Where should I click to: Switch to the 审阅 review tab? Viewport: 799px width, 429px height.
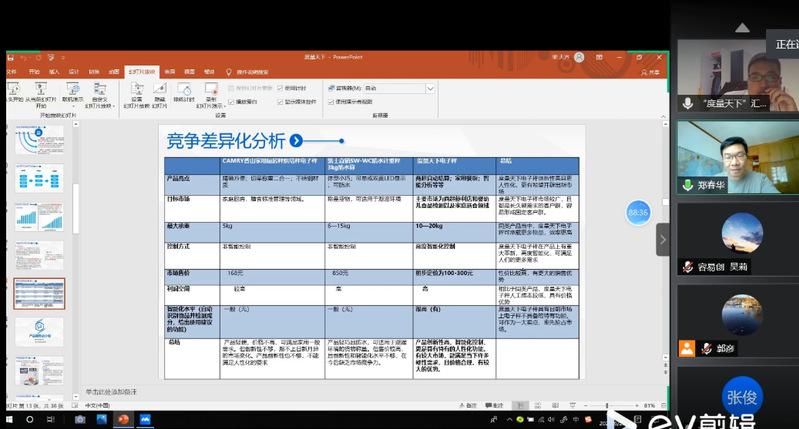coord(170,72)
